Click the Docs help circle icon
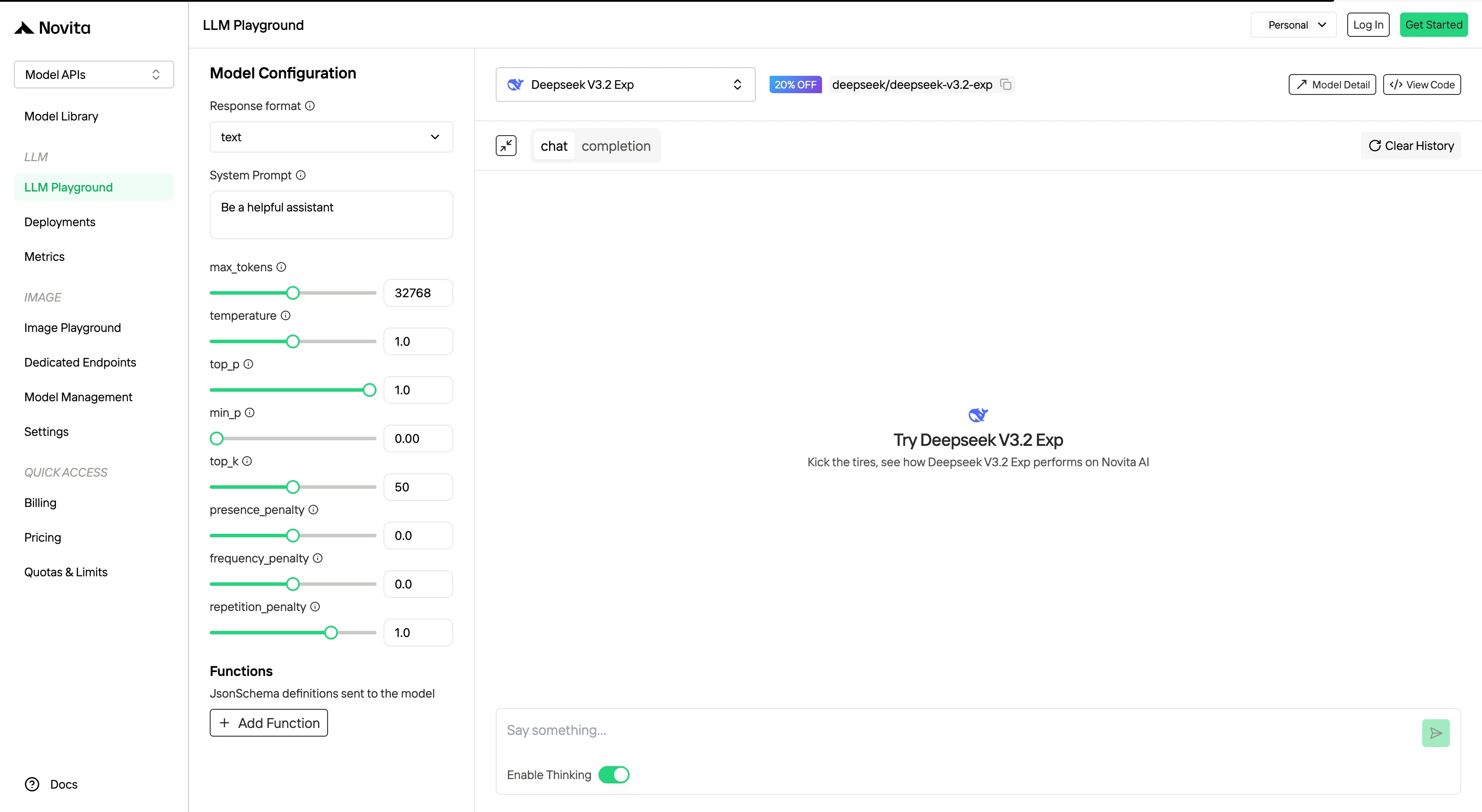The height and width of the screenshot is (812, 1482). coord(32,784)
